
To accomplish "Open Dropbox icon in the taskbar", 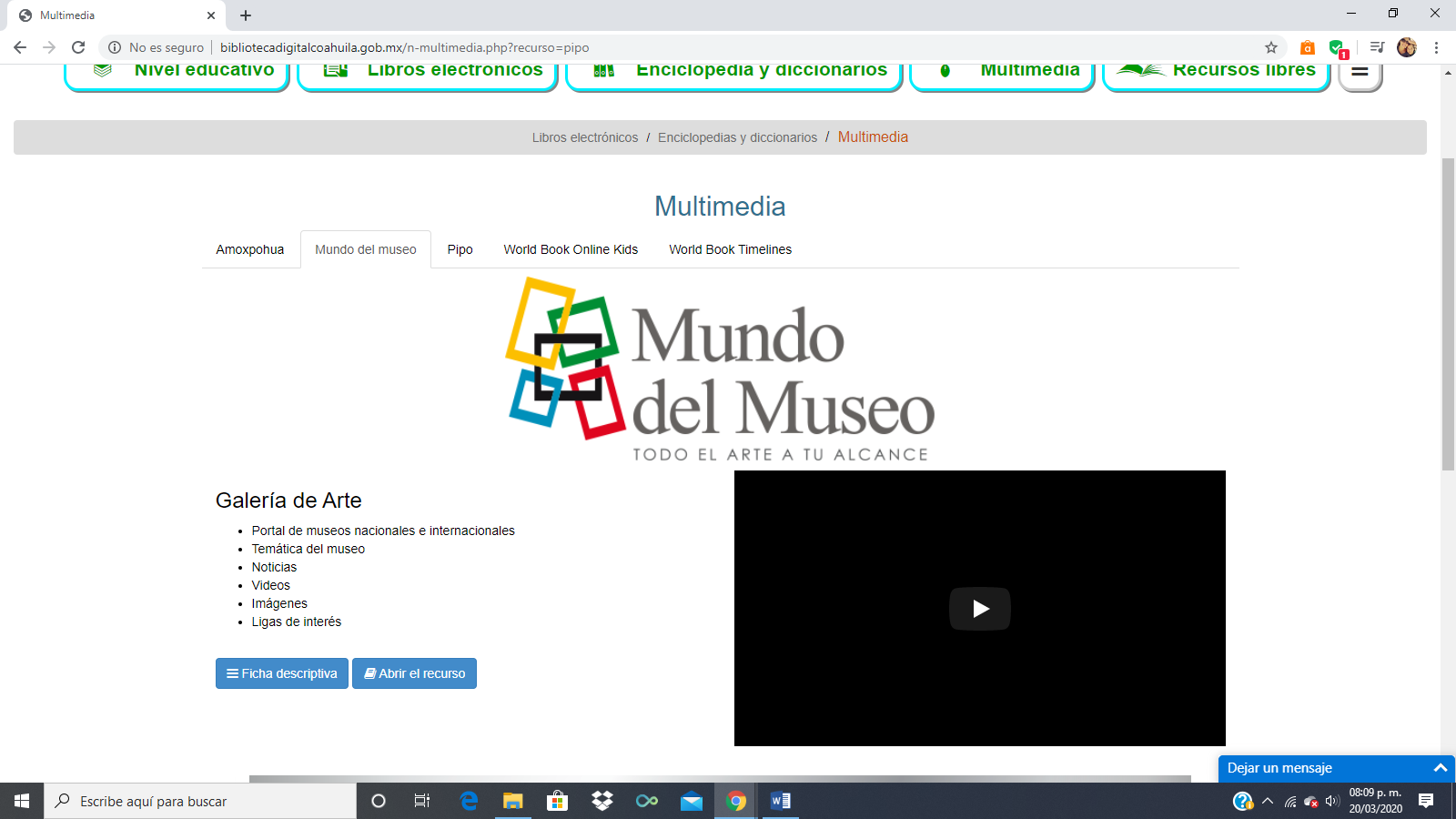I will point(602,801).
